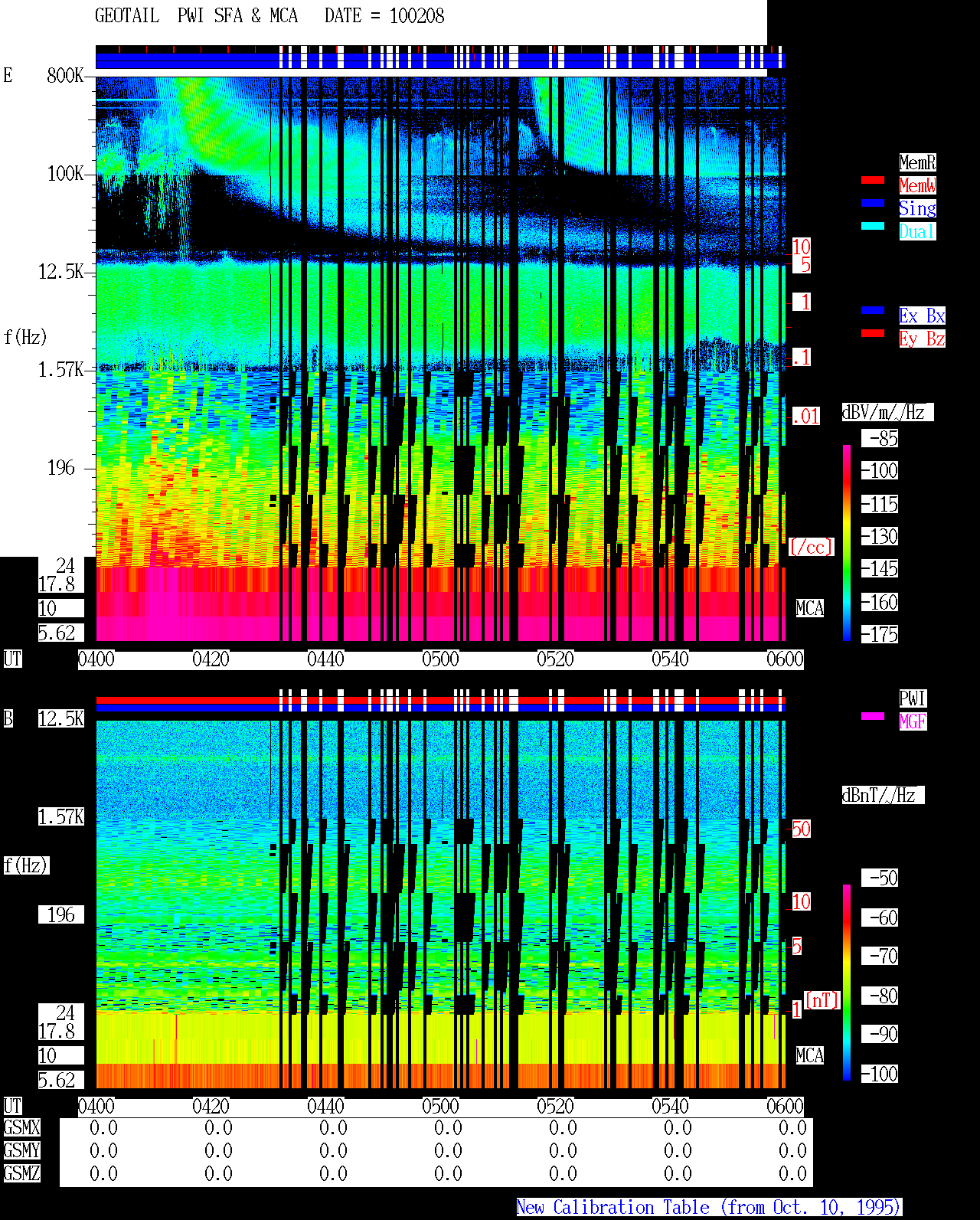Click the 0440 tick on lower time axis
Screen dimensions: 980x1220
pos(325,1107)
